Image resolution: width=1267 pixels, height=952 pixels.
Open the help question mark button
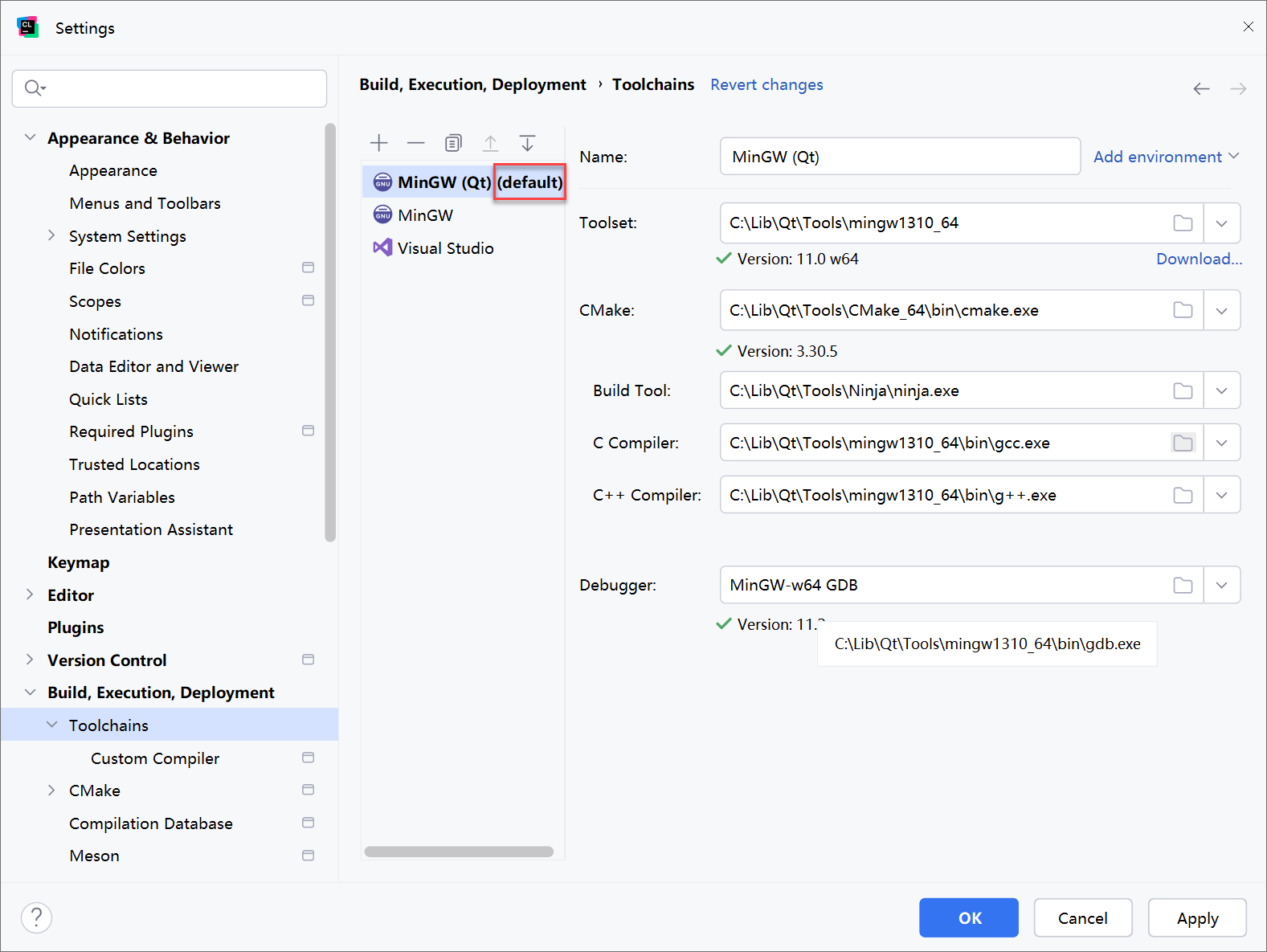click(x=36, y=917)
